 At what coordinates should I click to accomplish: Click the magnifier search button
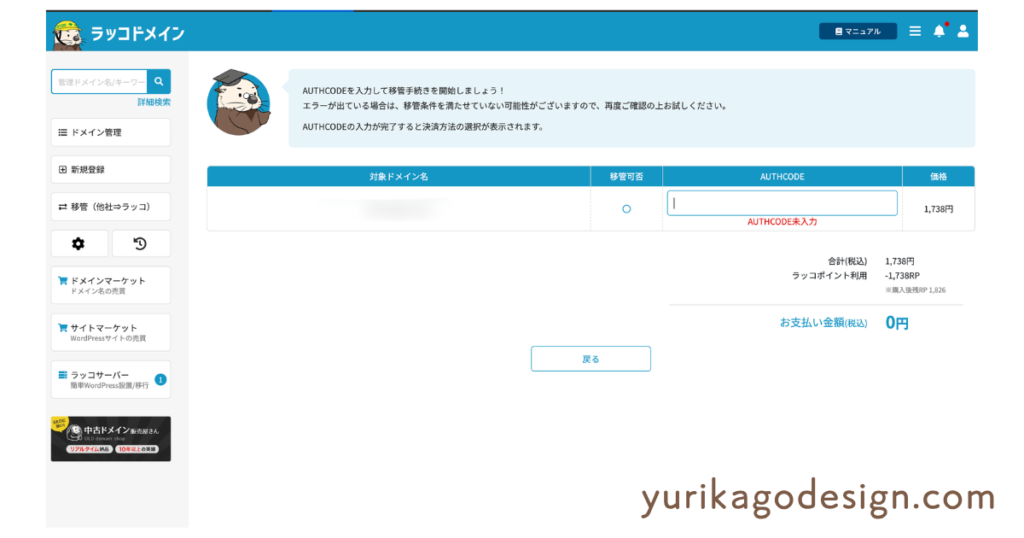[x=159, y=82]
